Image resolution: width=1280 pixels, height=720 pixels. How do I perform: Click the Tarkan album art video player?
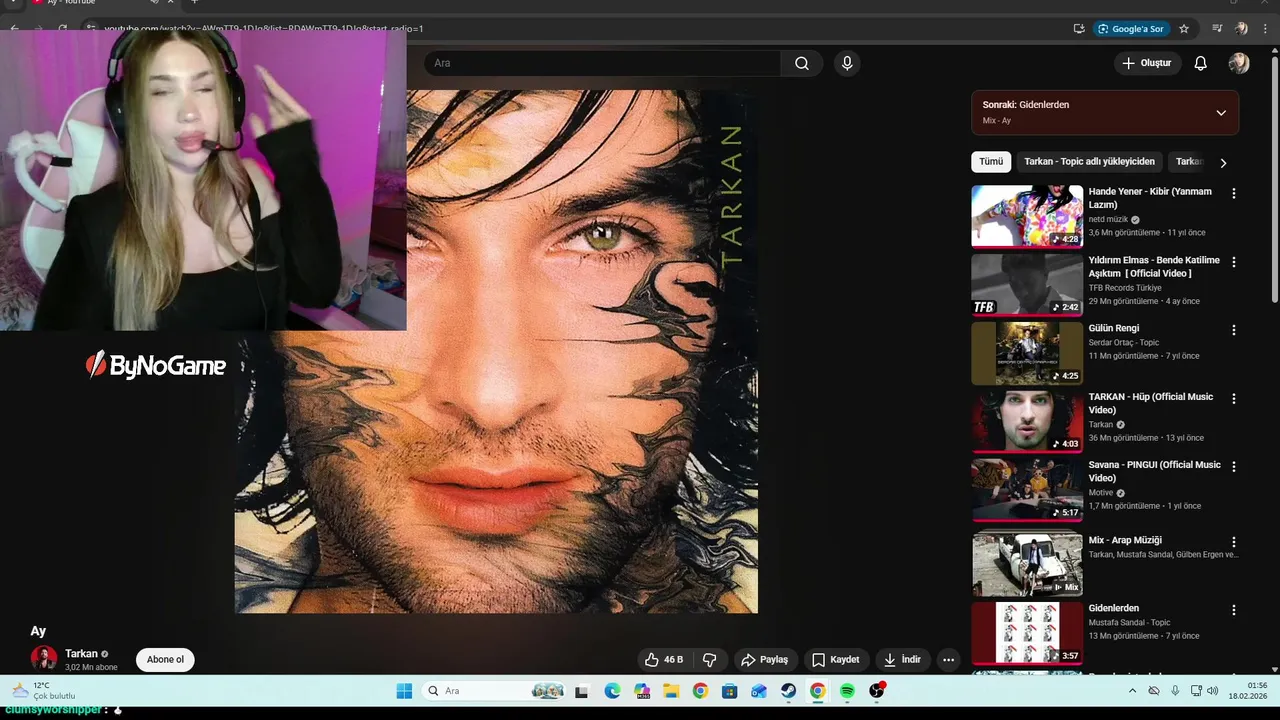(496, 351)
